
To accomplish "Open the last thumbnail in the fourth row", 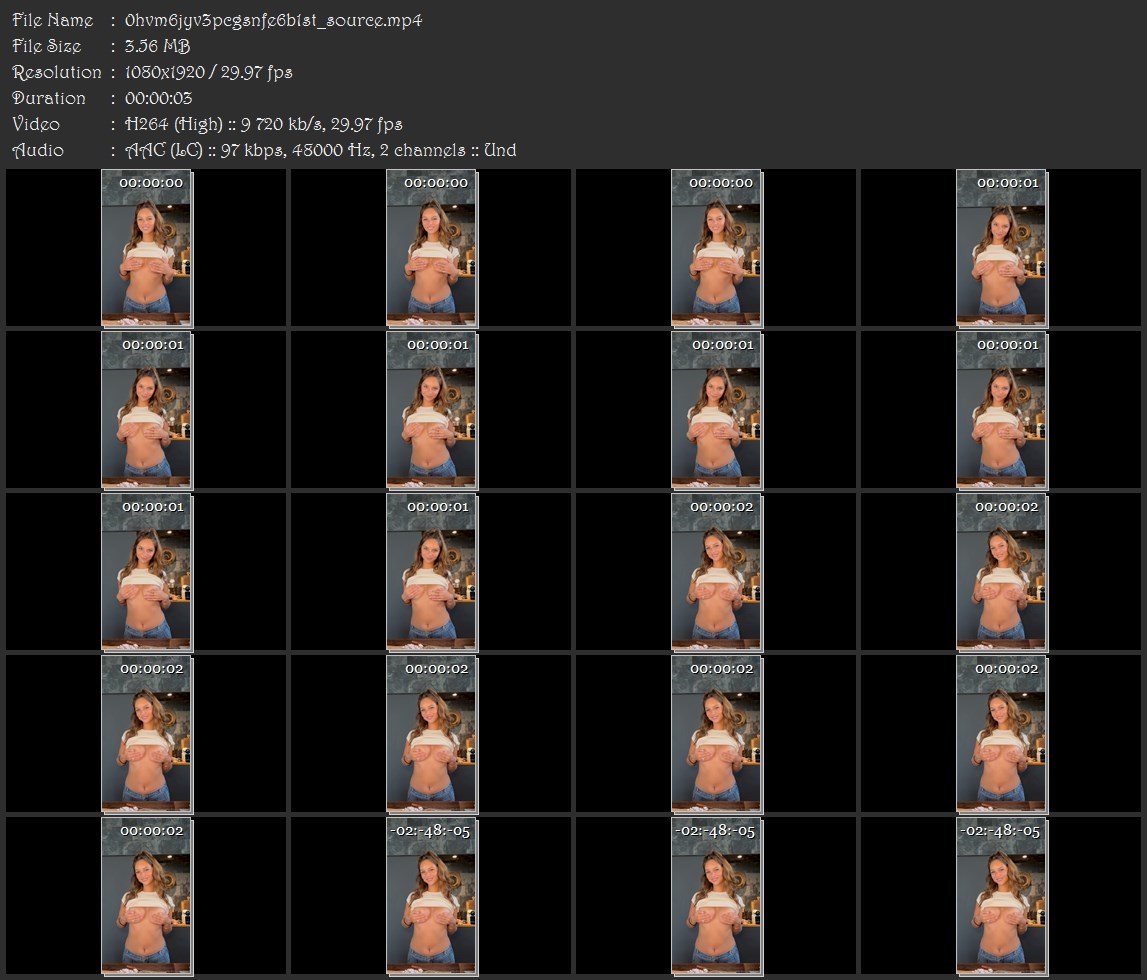I will [x=1001, y=734].
